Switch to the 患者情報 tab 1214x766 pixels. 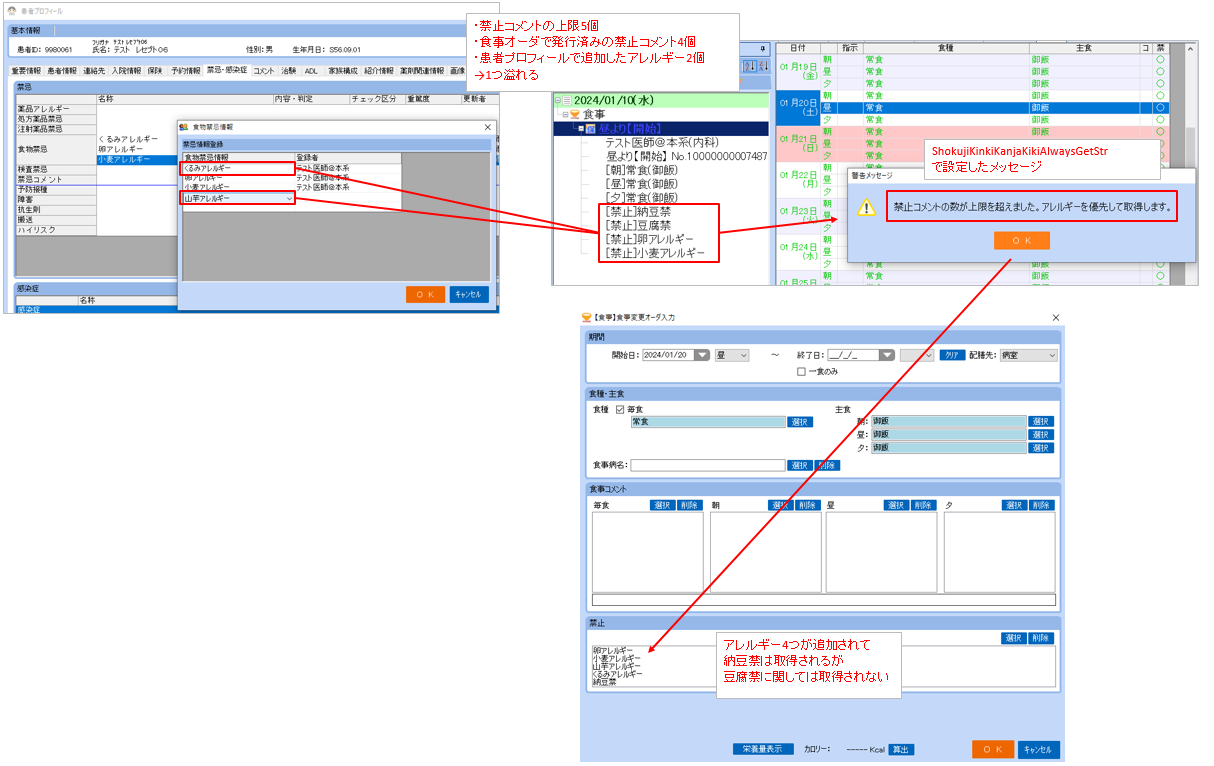62,71
